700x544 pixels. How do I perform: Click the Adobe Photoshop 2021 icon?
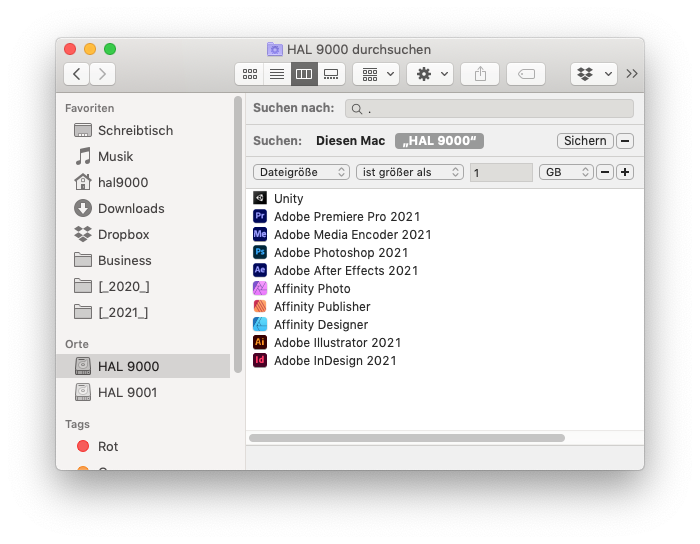[x=260, y=253]
